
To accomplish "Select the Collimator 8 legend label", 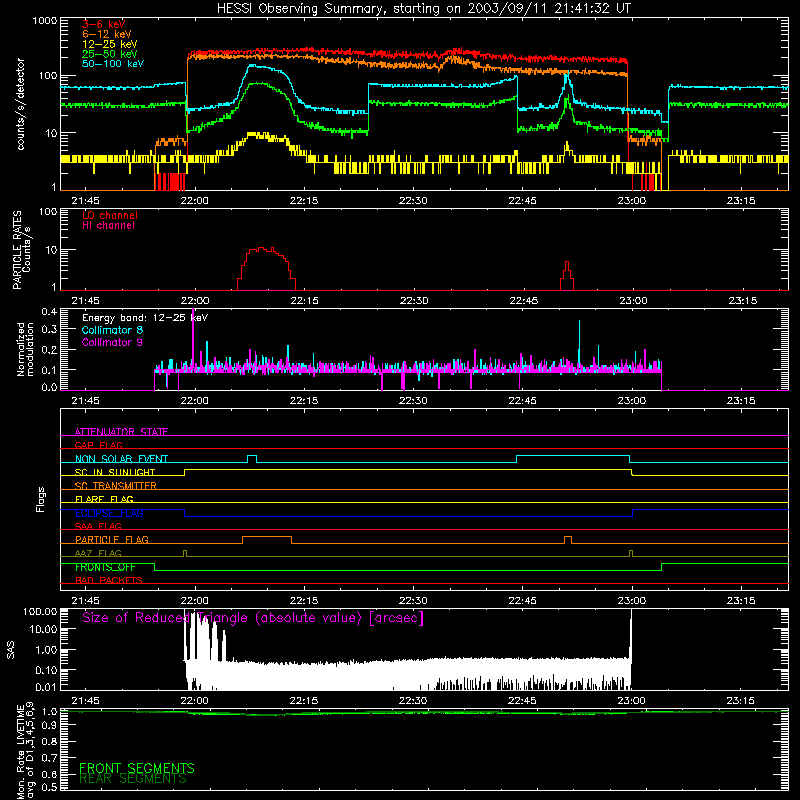I will click(112, 330).
